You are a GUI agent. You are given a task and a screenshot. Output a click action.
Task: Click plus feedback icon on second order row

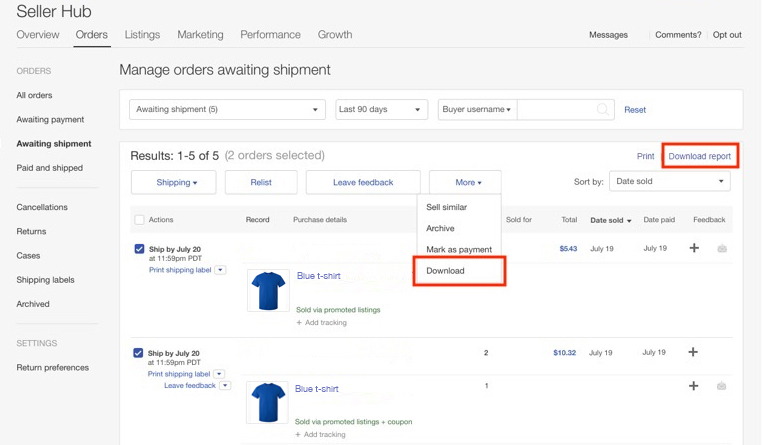[693, 352]
